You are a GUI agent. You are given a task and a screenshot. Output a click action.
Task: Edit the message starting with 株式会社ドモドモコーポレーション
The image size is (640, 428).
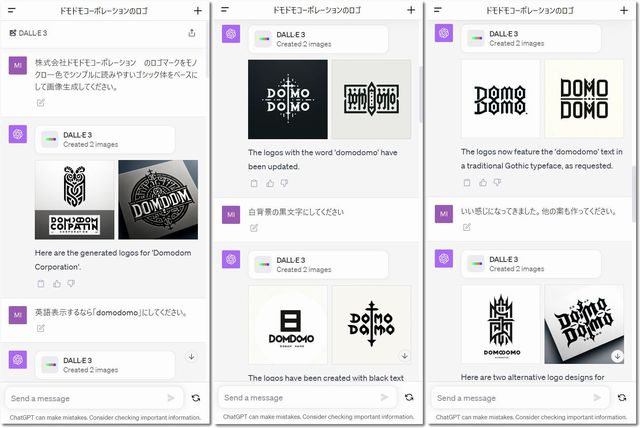tap(40, 102)
